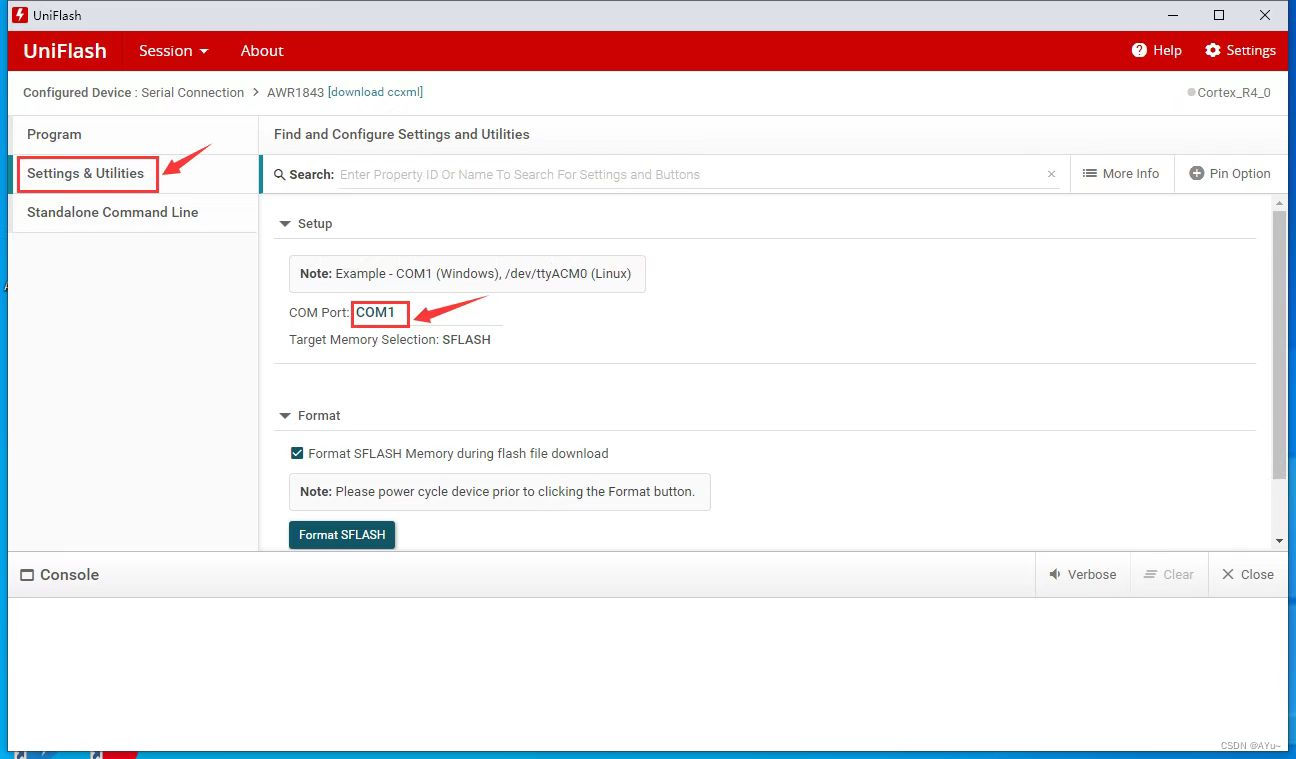Image resolution: width=1296 pixels, height=759 pixels.
Task: Click the SFLASH target memory value
Action: pos(466,340)
